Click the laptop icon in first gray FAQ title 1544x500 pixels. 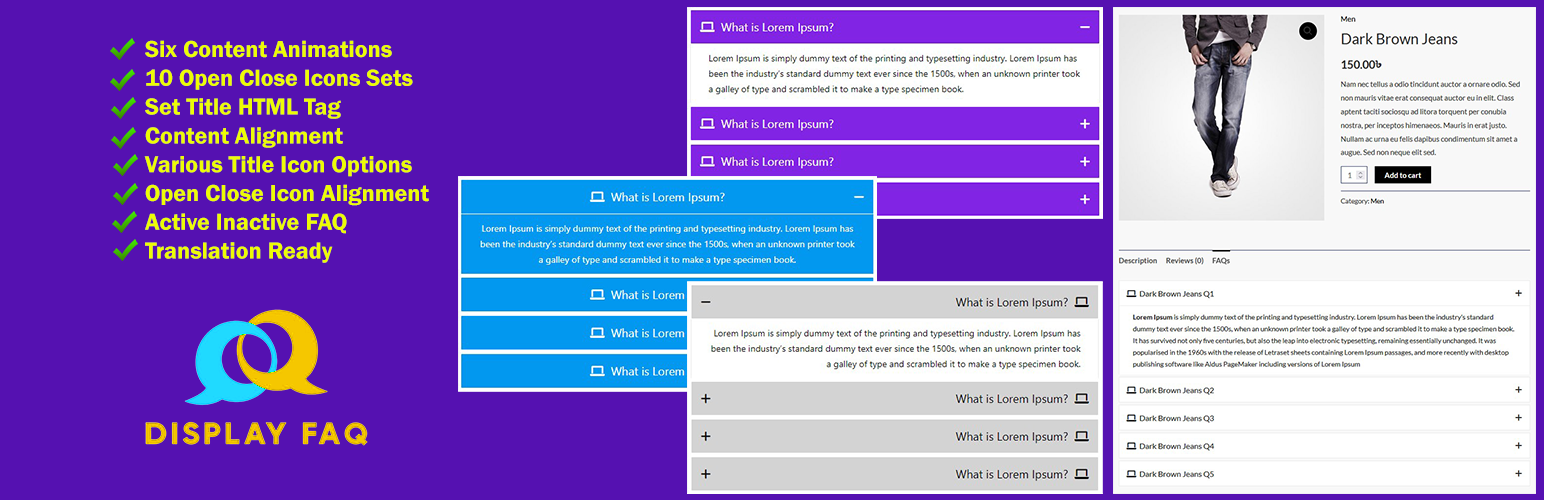(x=1081, y=302)
